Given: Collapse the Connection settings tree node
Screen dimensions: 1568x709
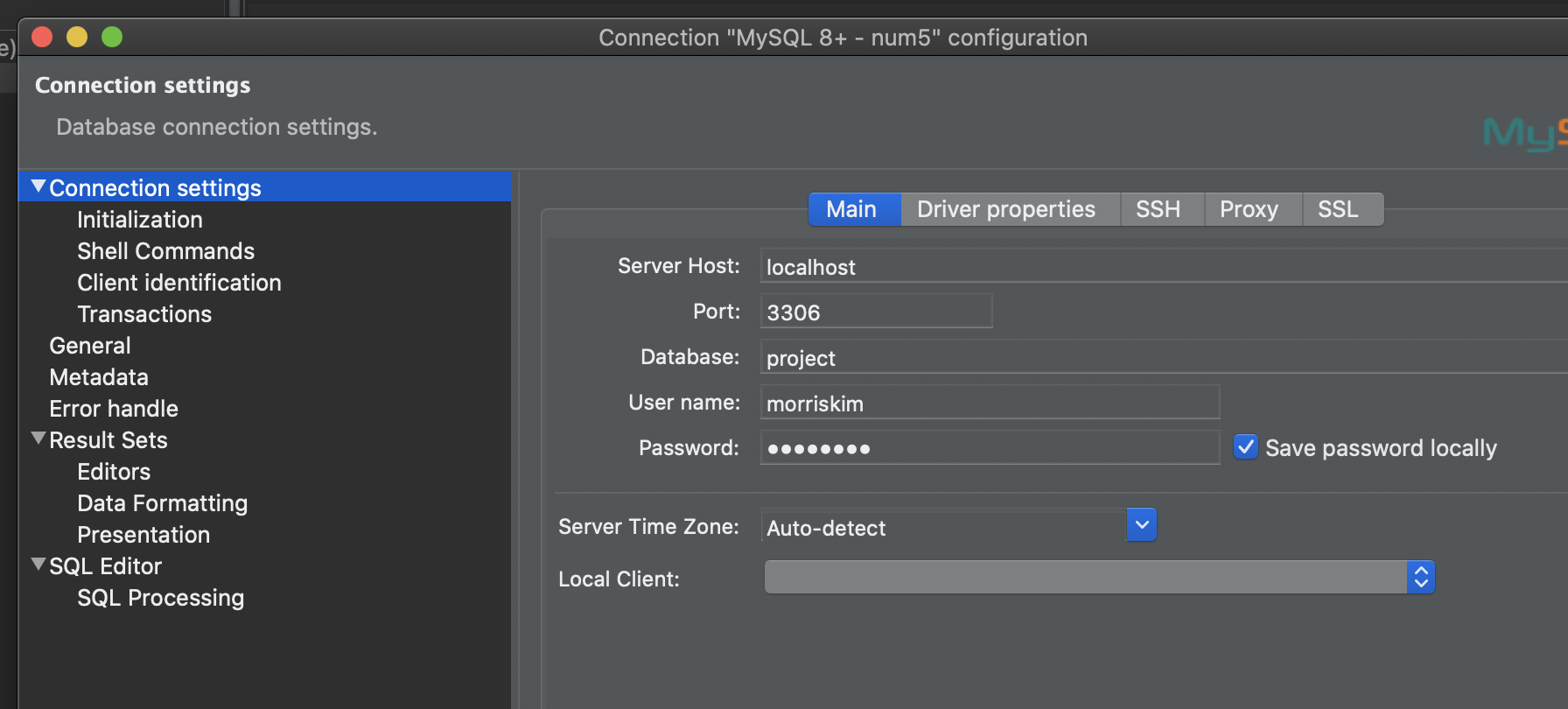Looking at the screenshot, I should [38, 186].
